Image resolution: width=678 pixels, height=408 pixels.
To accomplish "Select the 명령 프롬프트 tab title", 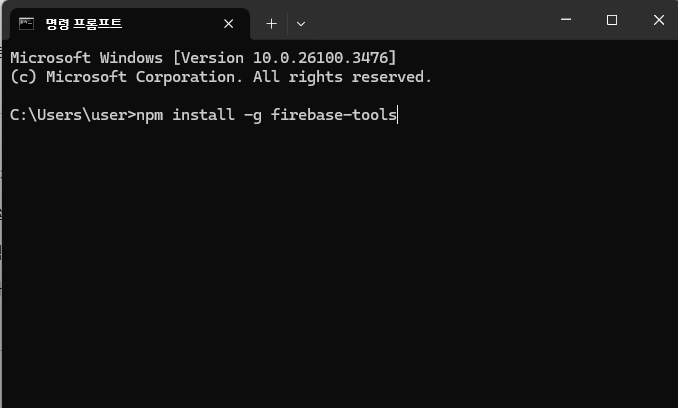I will coord(84,24).
